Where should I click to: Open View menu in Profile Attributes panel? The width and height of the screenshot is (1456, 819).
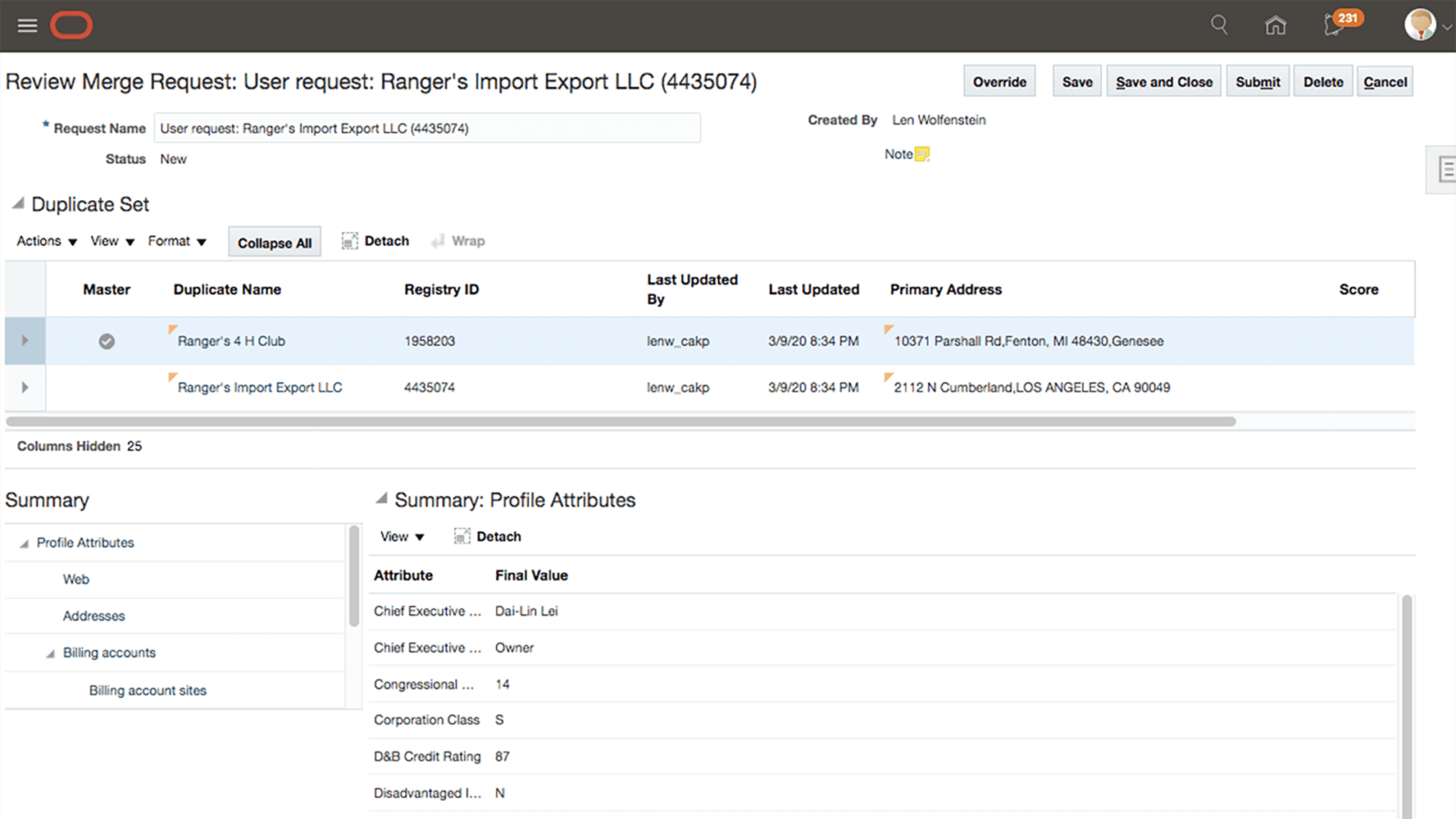click(402, 537)
